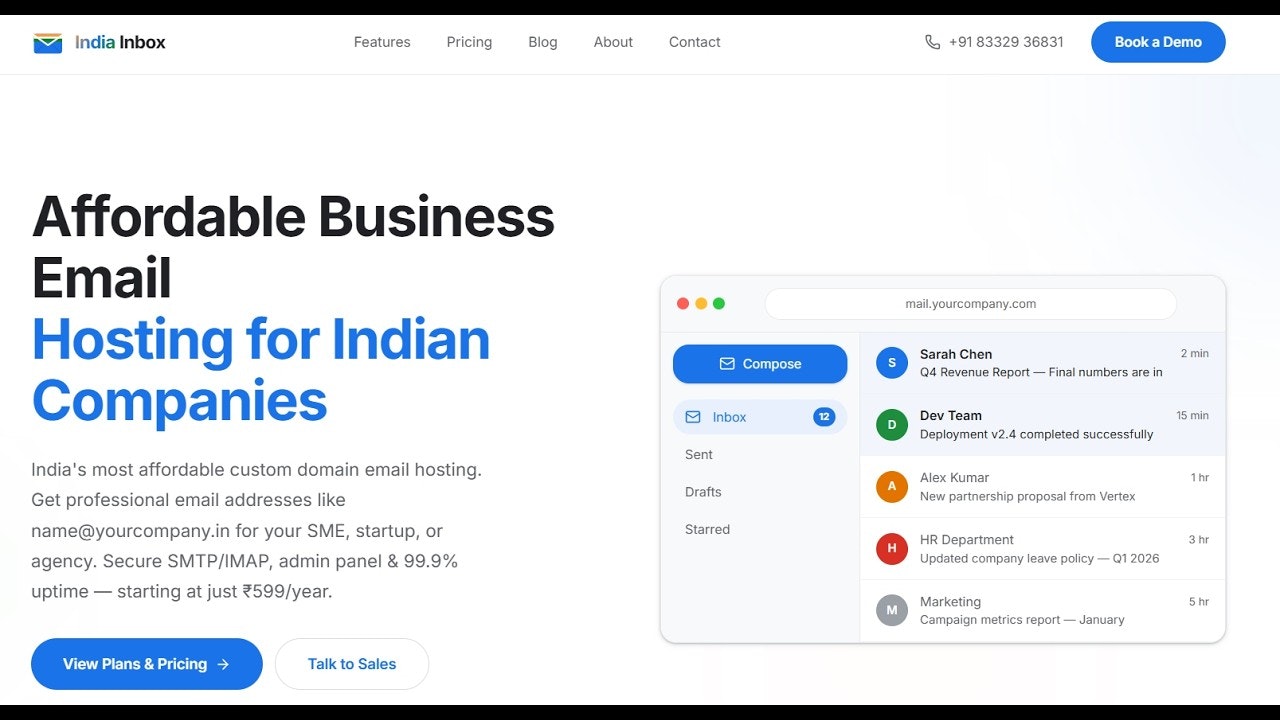Click the envelope icon on Compose button
1280x720 pixels.
click(727, 364)
